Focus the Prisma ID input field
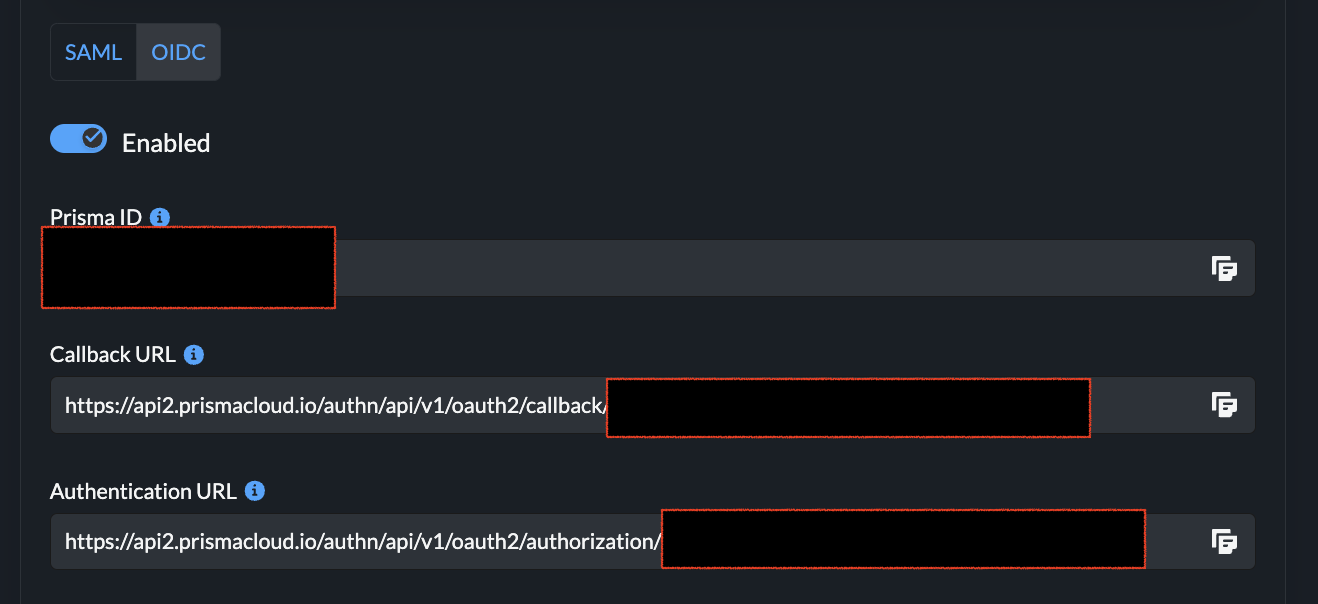This screenshot has height=604, width=1318. click(760, 268)
